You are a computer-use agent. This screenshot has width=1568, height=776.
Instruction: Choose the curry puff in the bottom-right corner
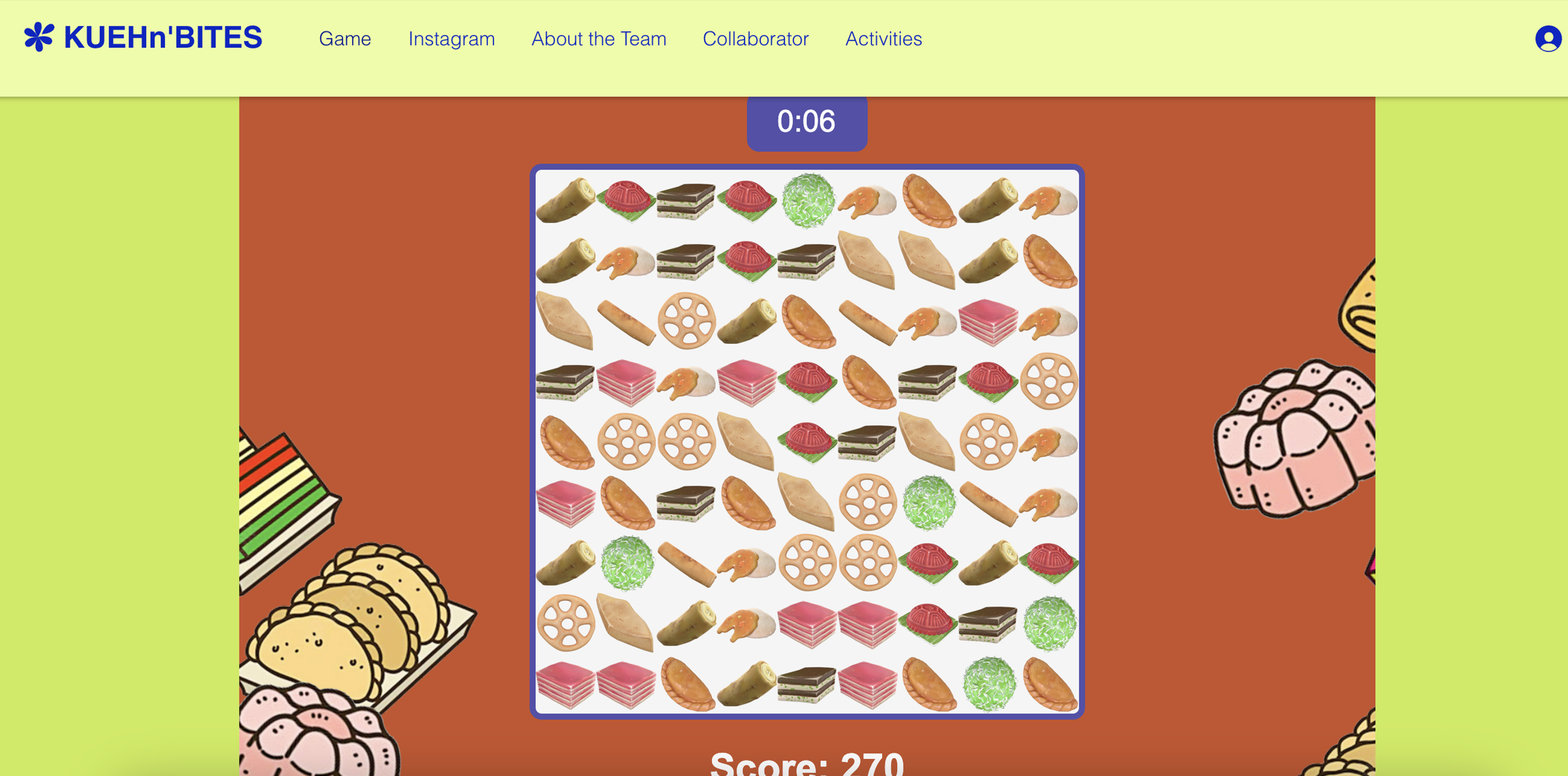pyautogui.click(x=1049, y=684)
